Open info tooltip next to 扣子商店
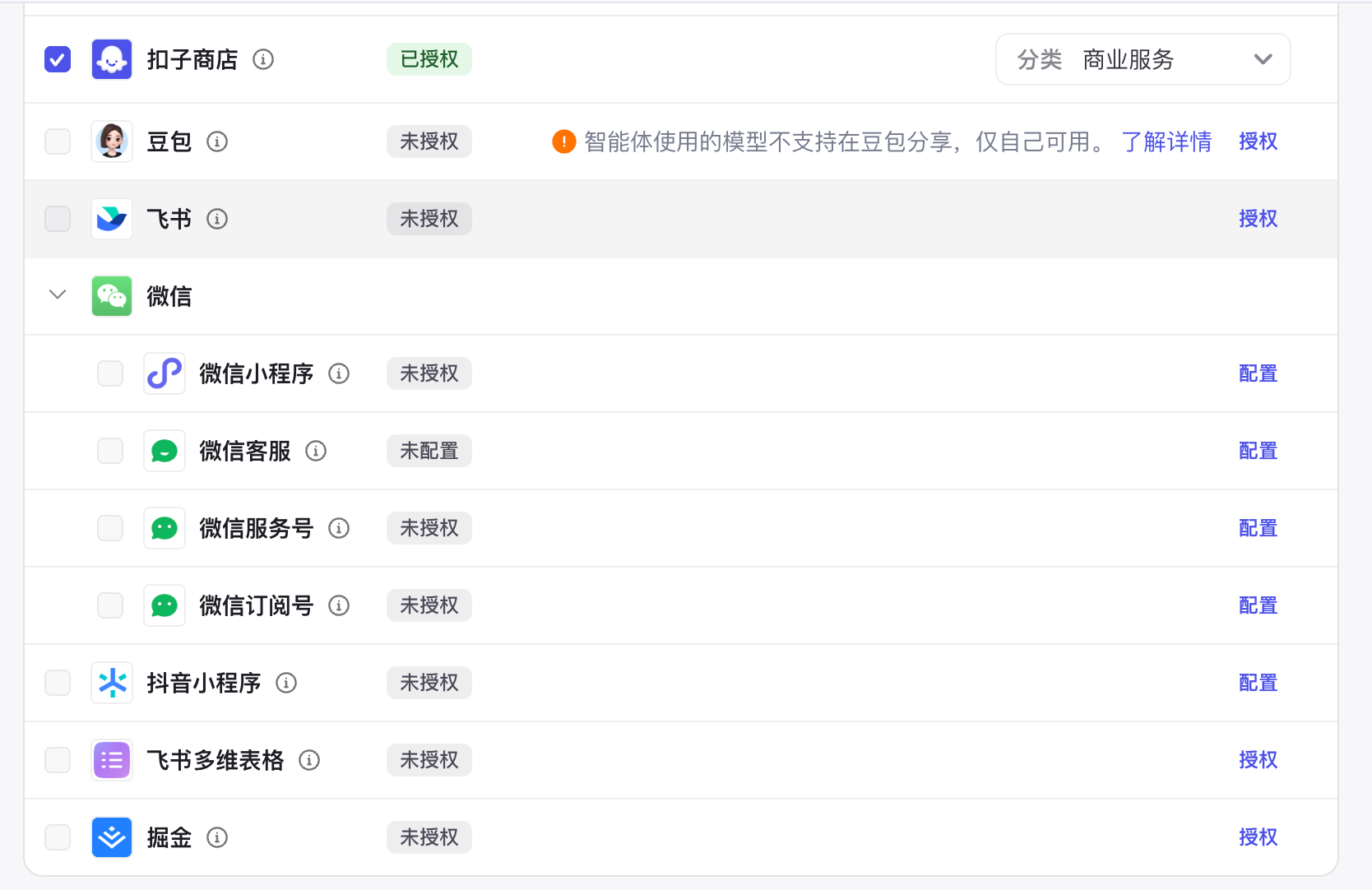This screenshot has height=890, width=1372. 263,59
